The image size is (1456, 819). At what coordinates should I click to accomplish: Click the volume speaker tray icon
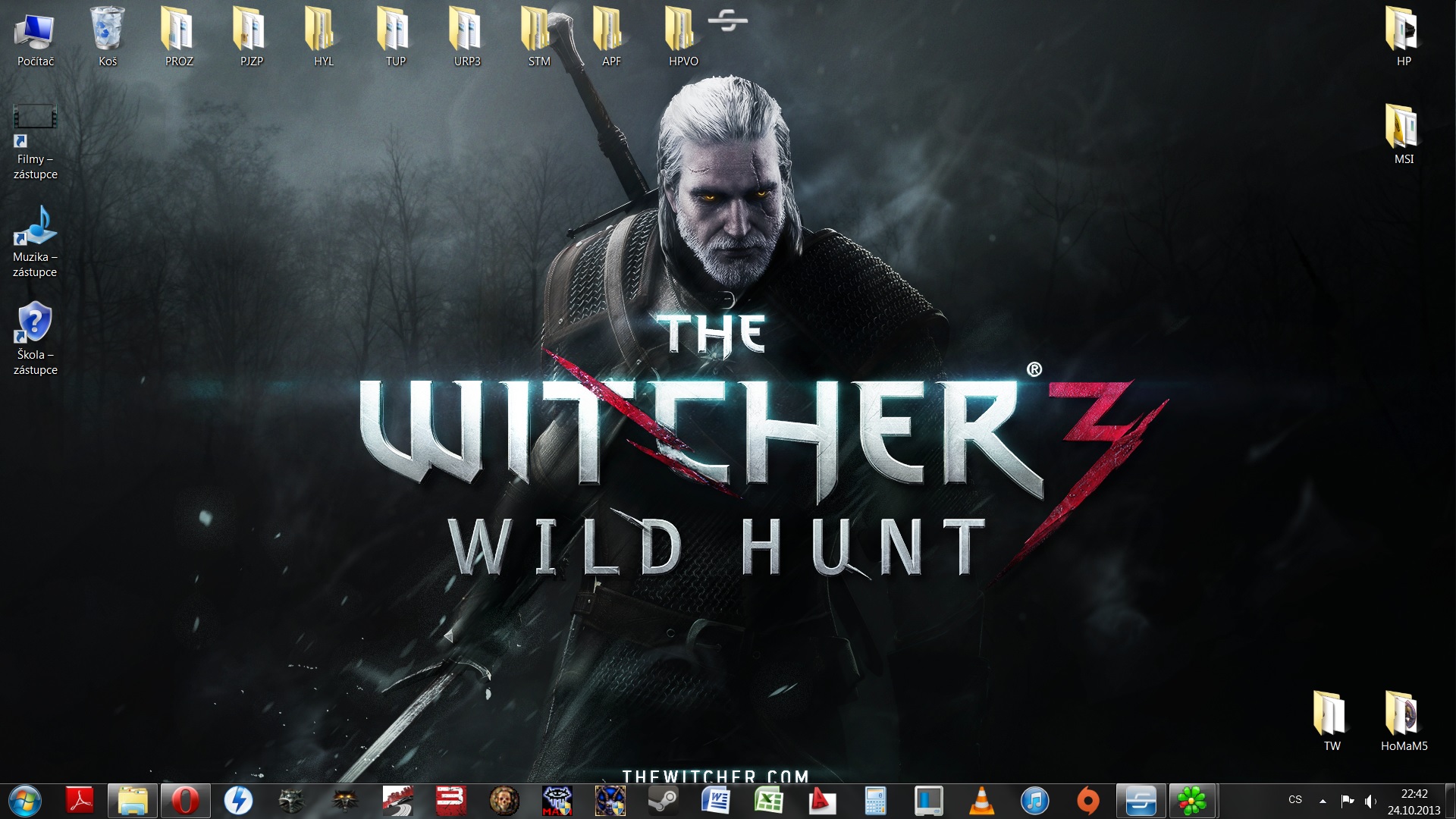[1370, 801]
